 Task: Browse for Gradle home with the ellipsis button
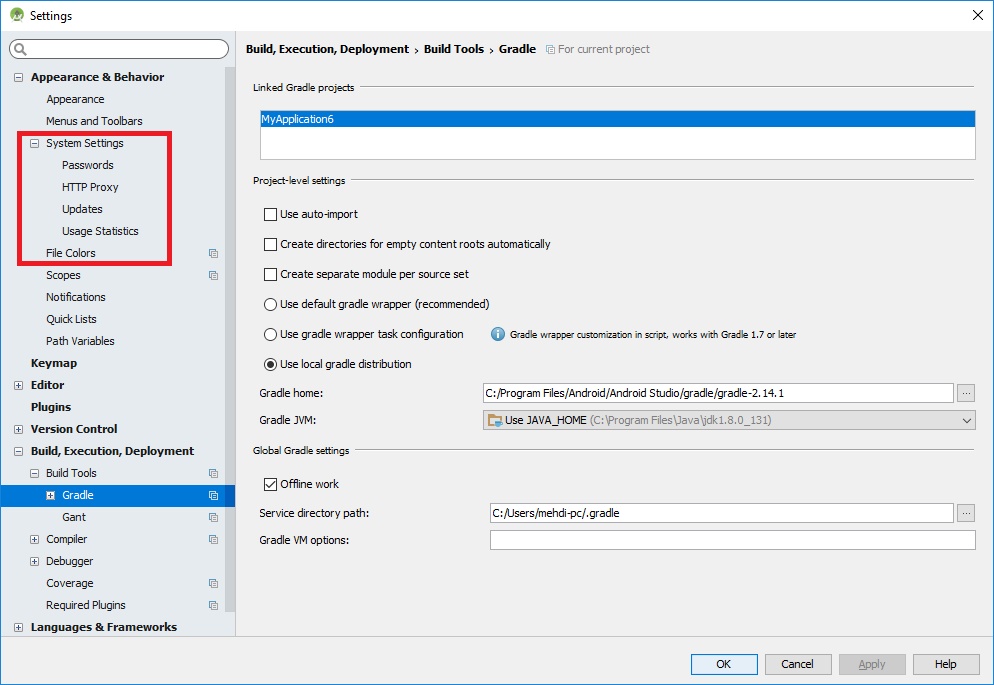coord(965,393)
